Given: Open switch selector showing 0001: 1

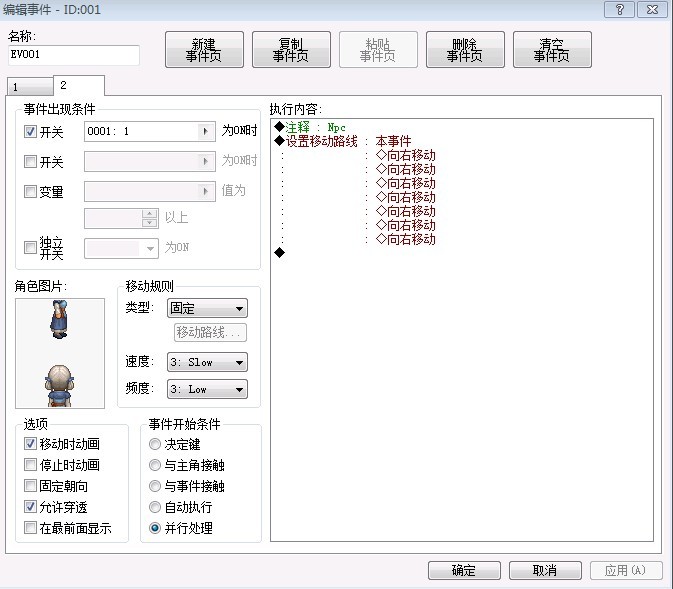Looking at the screenshot, I should (x=150, y=131).
